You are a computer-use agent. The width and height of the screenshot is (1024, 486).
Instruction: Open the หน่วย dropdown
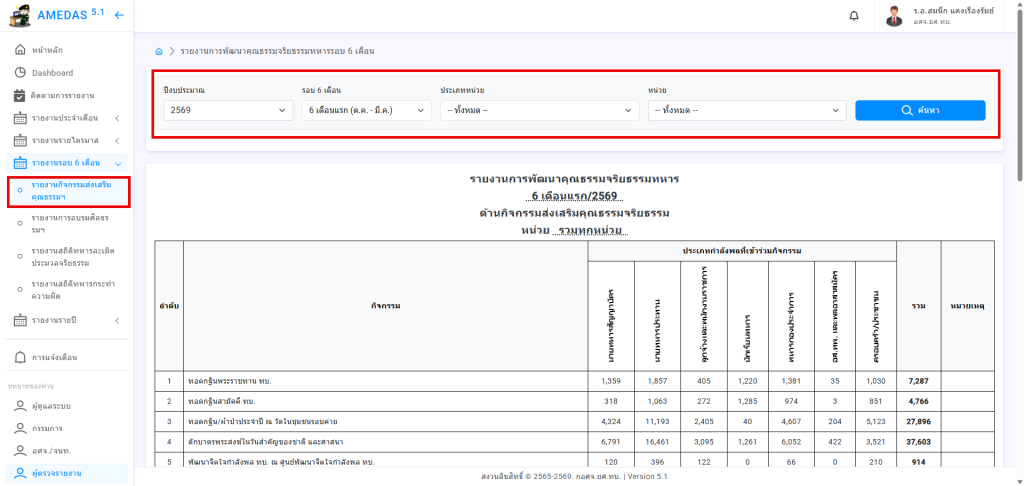[x=747, y=110]
